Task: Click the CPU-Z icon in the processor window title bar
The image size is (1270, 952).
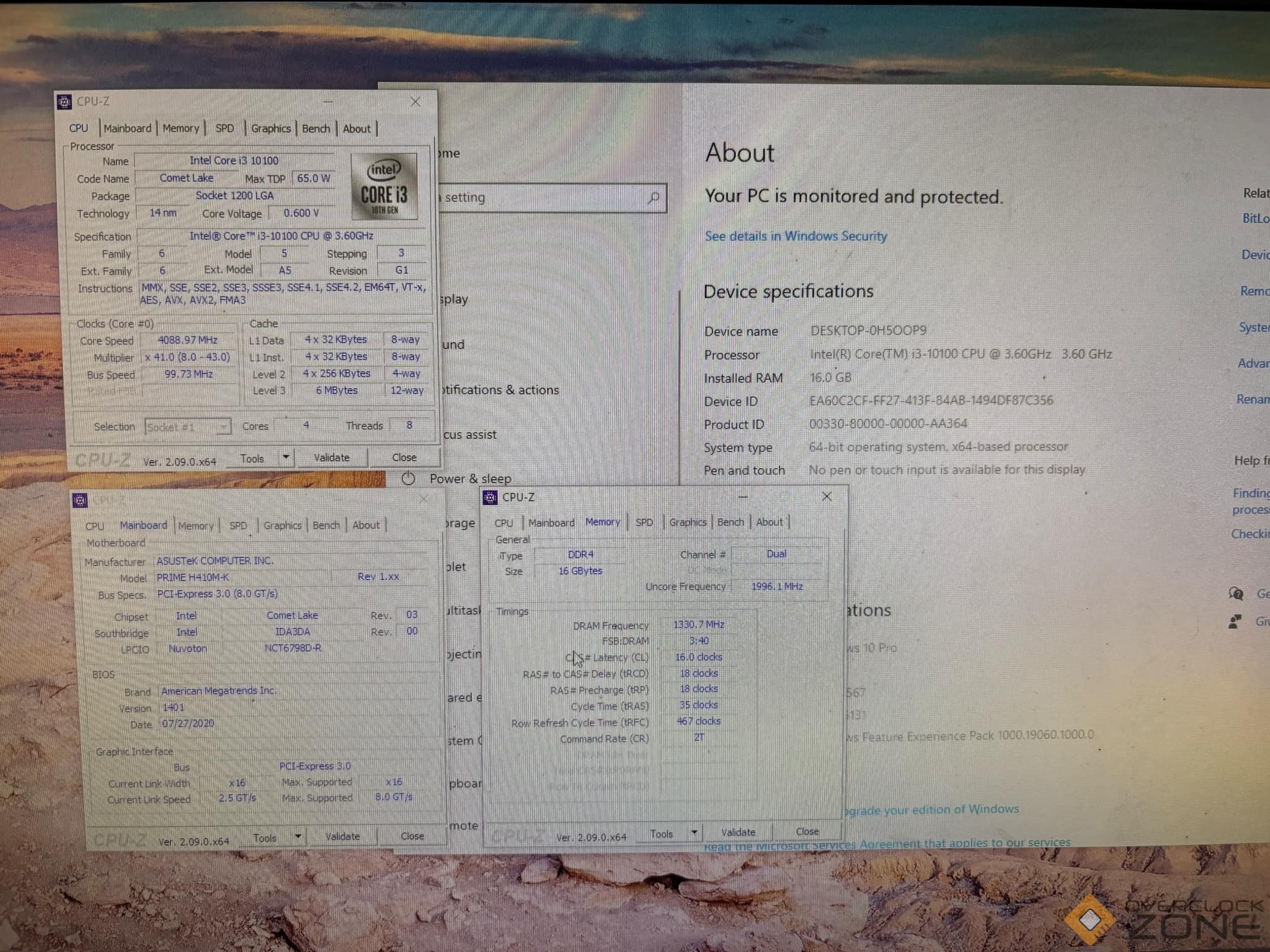Action: (x=64, y=102)
